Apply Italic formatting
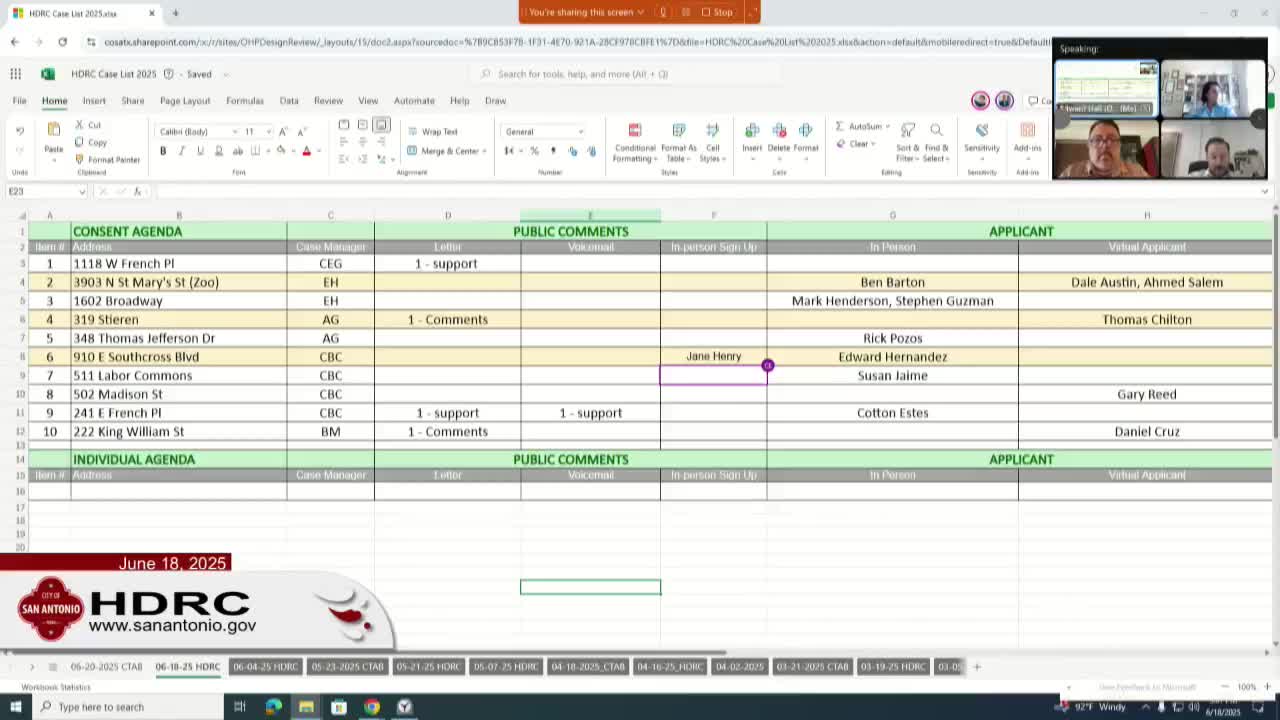This screenshot has width=1280, height=720. coord(181,151)
